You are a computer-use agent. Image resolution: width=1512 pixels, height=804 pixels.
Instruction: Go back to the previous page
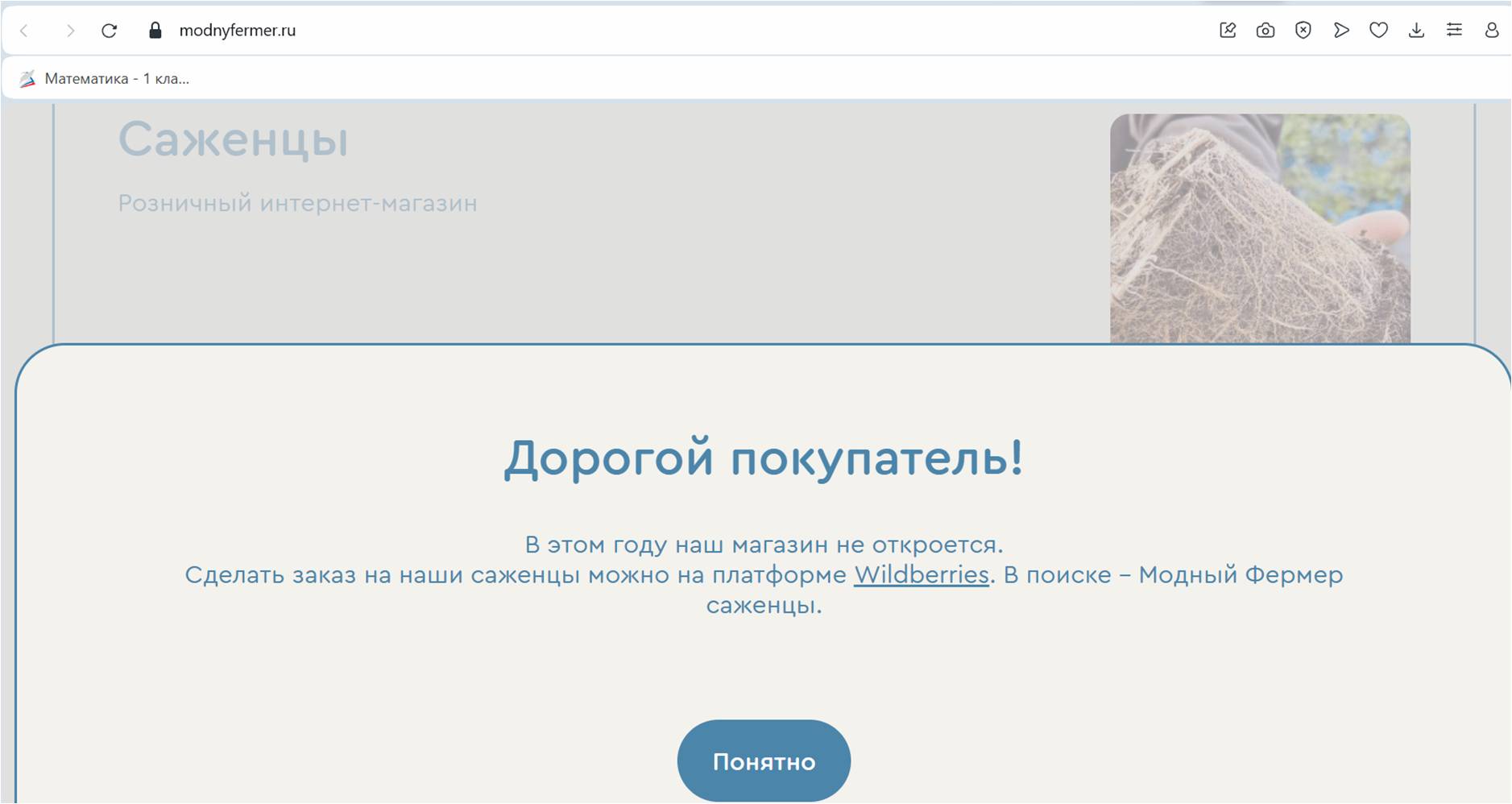click(x=24, y=31)
